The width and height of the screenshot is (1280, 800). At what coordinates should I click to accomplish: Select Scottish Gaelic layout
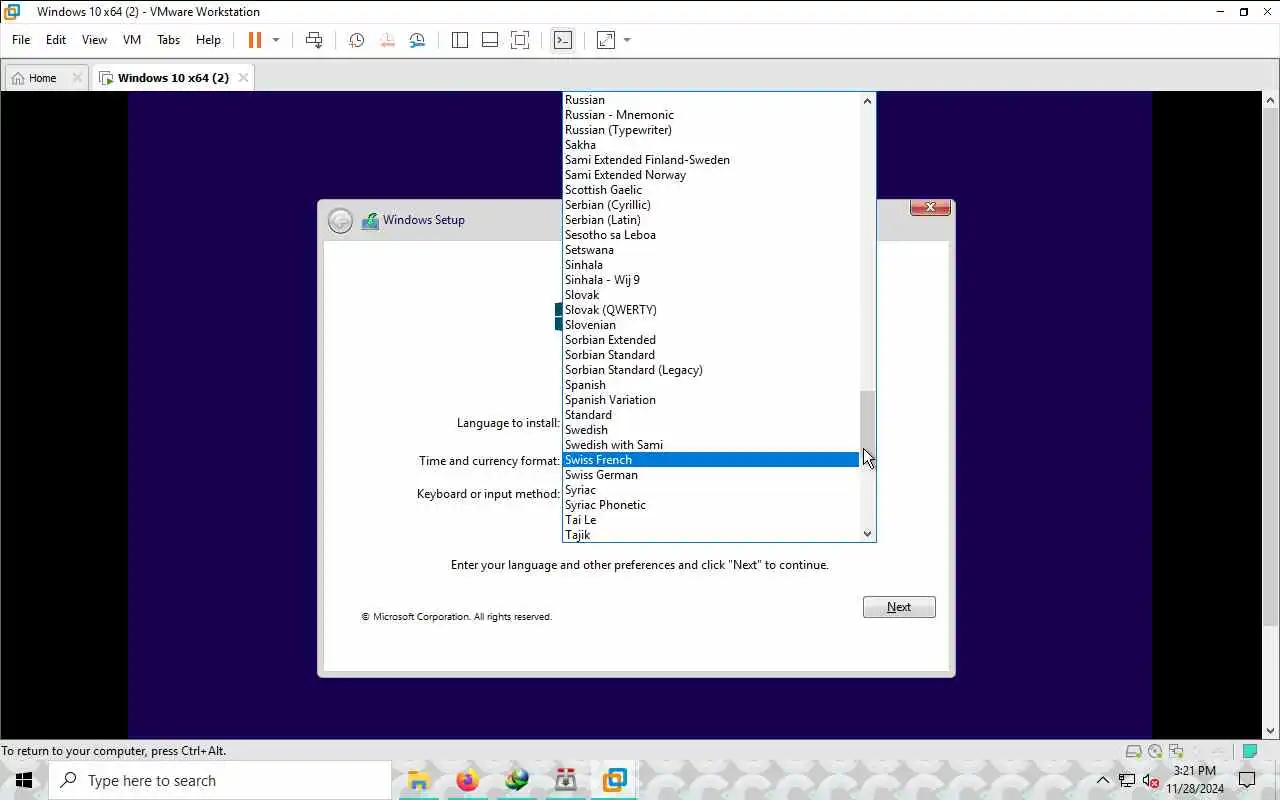pyautogui.click(x=710, y=190)
